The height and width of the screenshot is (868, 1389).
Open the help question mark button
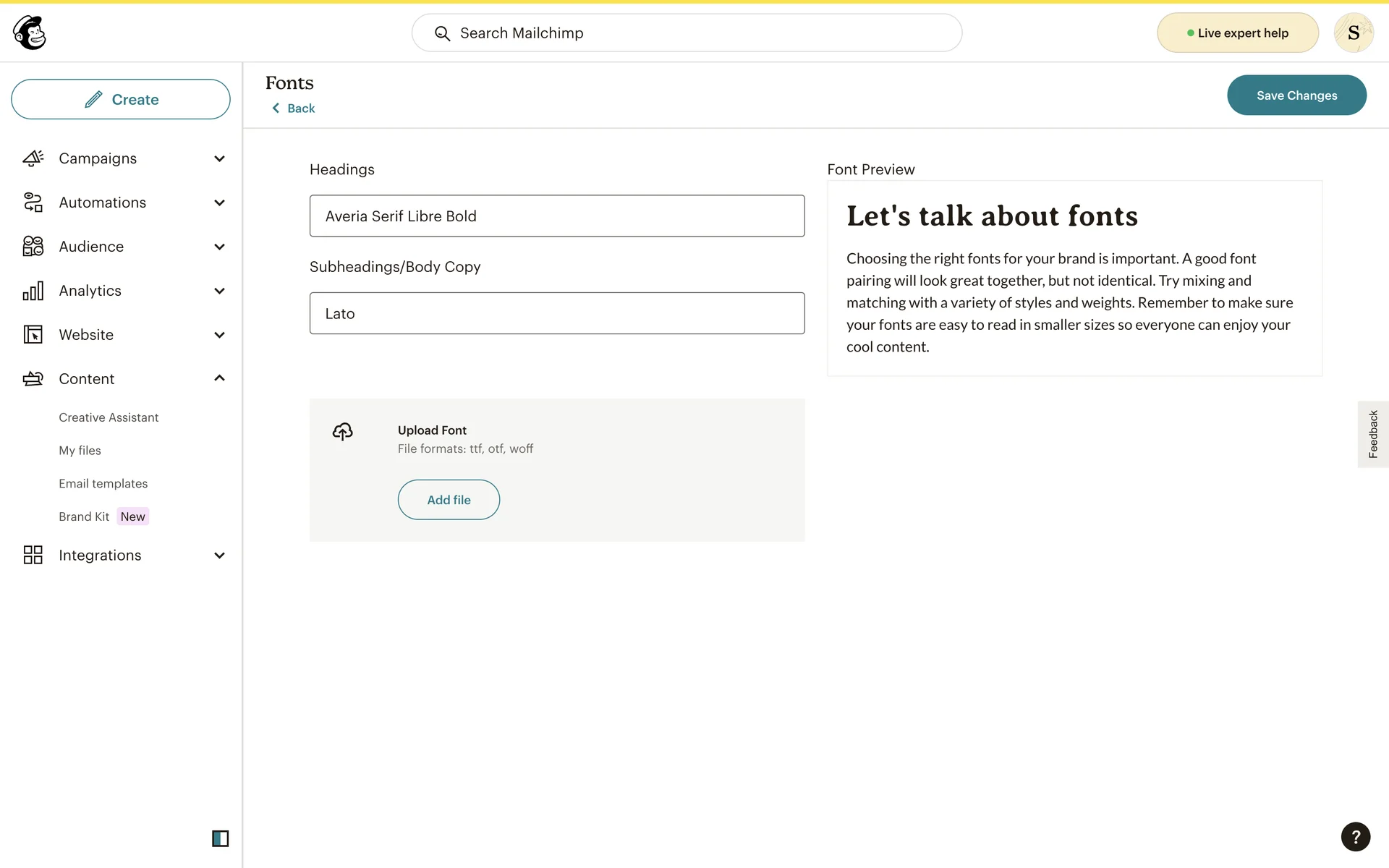pyautogui.click(x=1355, y=837)
